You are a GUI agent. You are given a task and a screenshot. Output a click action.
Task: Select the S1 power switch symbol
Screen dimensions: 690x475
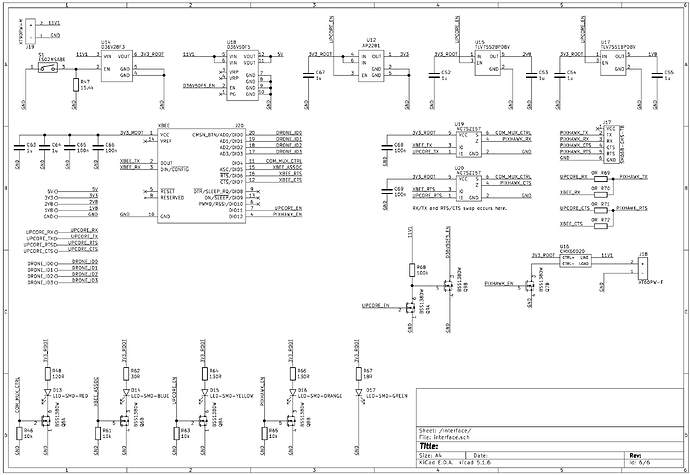pos(47,67)
